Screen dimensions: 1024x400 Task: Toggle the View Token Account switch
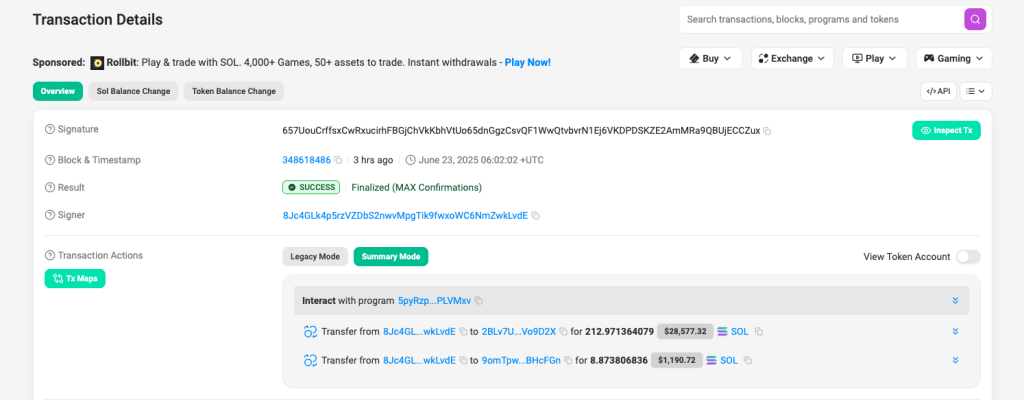[967, 257]
